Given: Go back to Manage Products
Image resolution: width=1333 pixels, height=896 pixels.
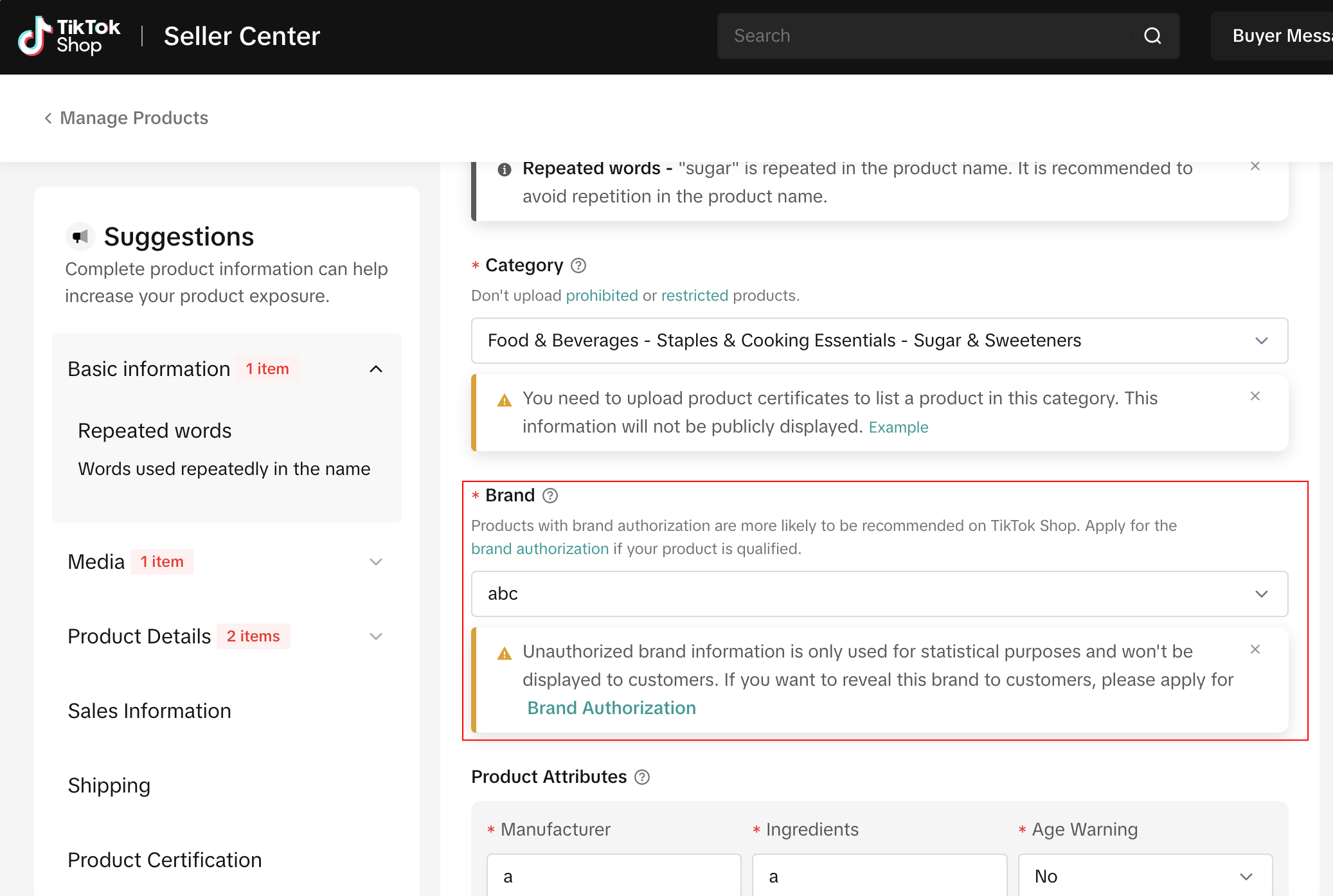Looking at the screenshot, I should [x=126, y=118].
